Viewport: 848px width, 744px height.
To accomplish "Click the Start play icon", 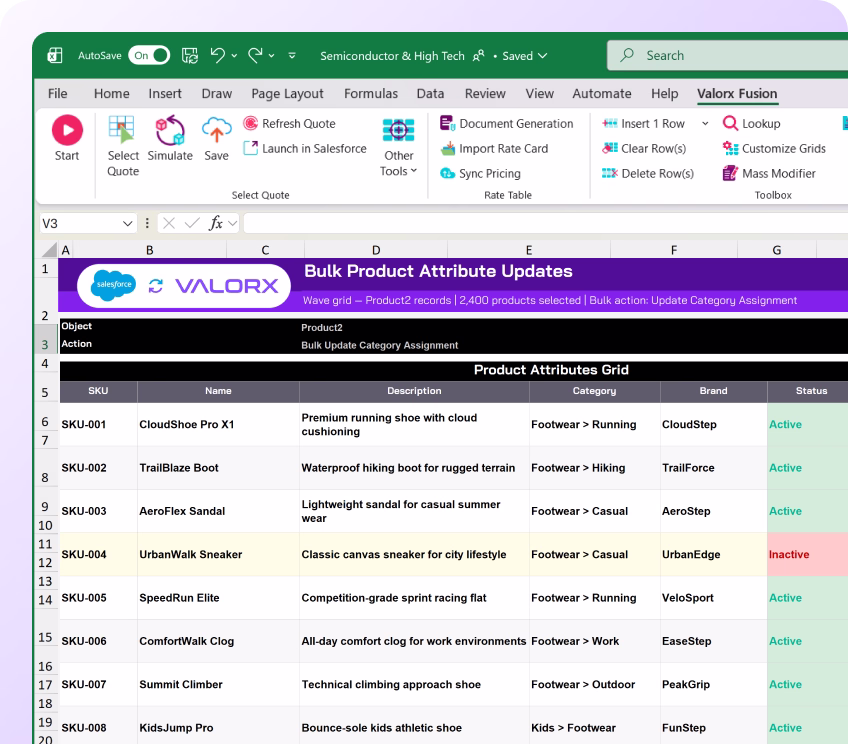I will tap(67, 130).
